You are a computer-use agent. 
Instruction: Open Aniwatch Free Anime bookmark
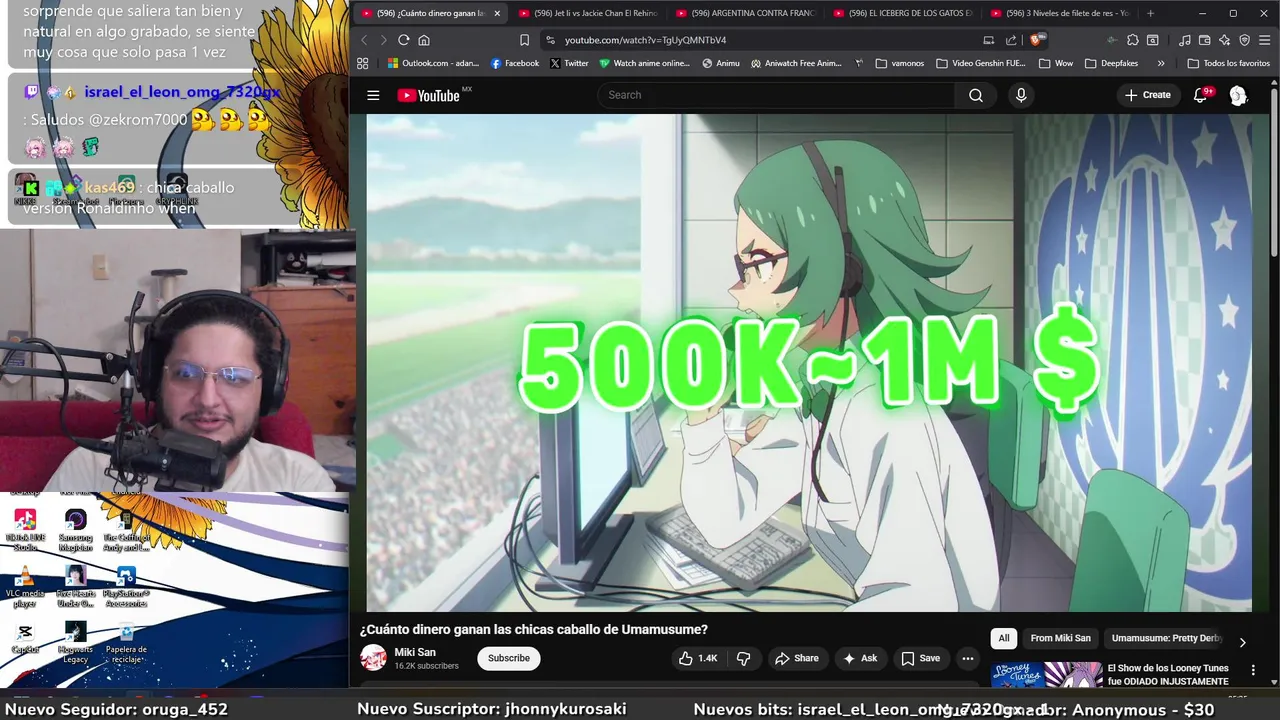click(x=796, y=63)
